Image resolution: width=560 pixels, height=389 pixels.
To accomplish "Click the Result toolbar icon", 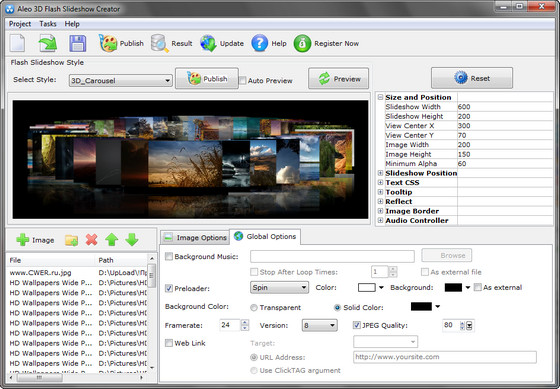I will point(159,43).
